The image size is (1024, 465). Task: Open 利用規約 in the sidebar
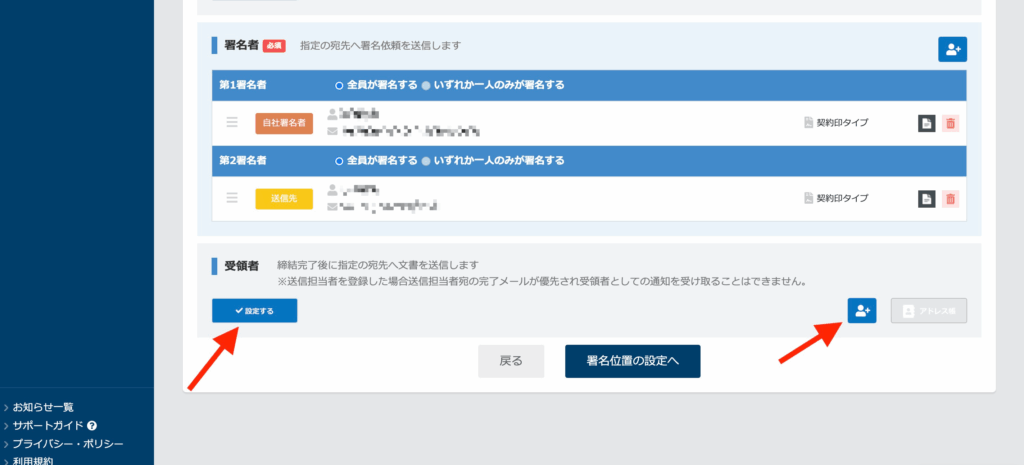click(x=33, y=460)
